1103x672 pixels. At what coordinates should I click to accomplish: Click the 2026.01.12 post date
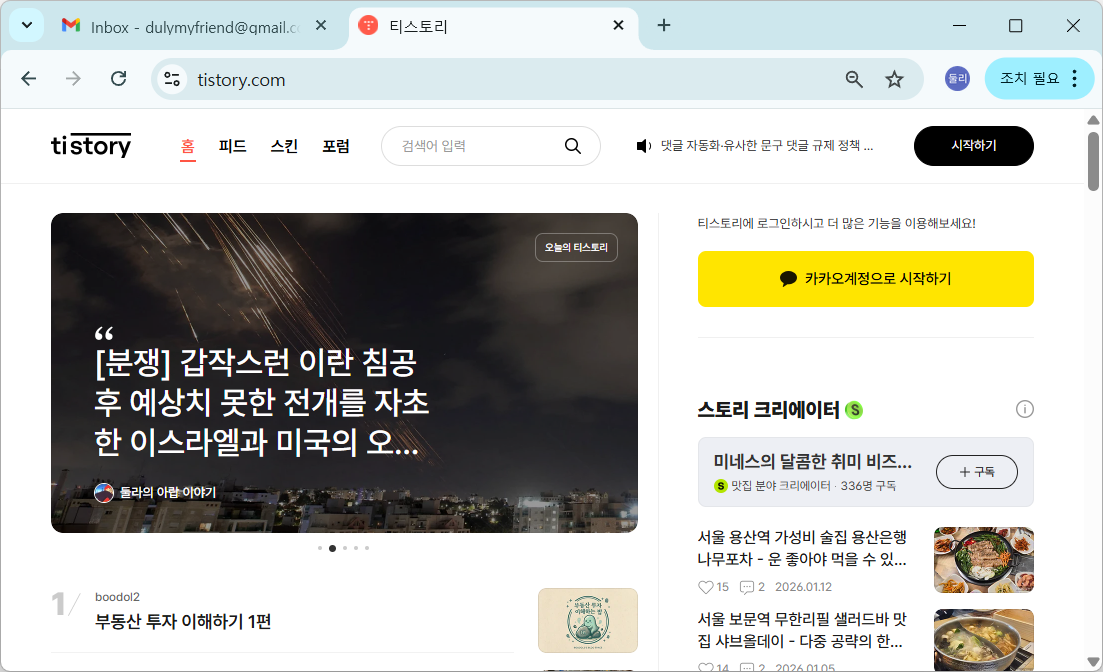pyautogui.click(x=803, y=587)
